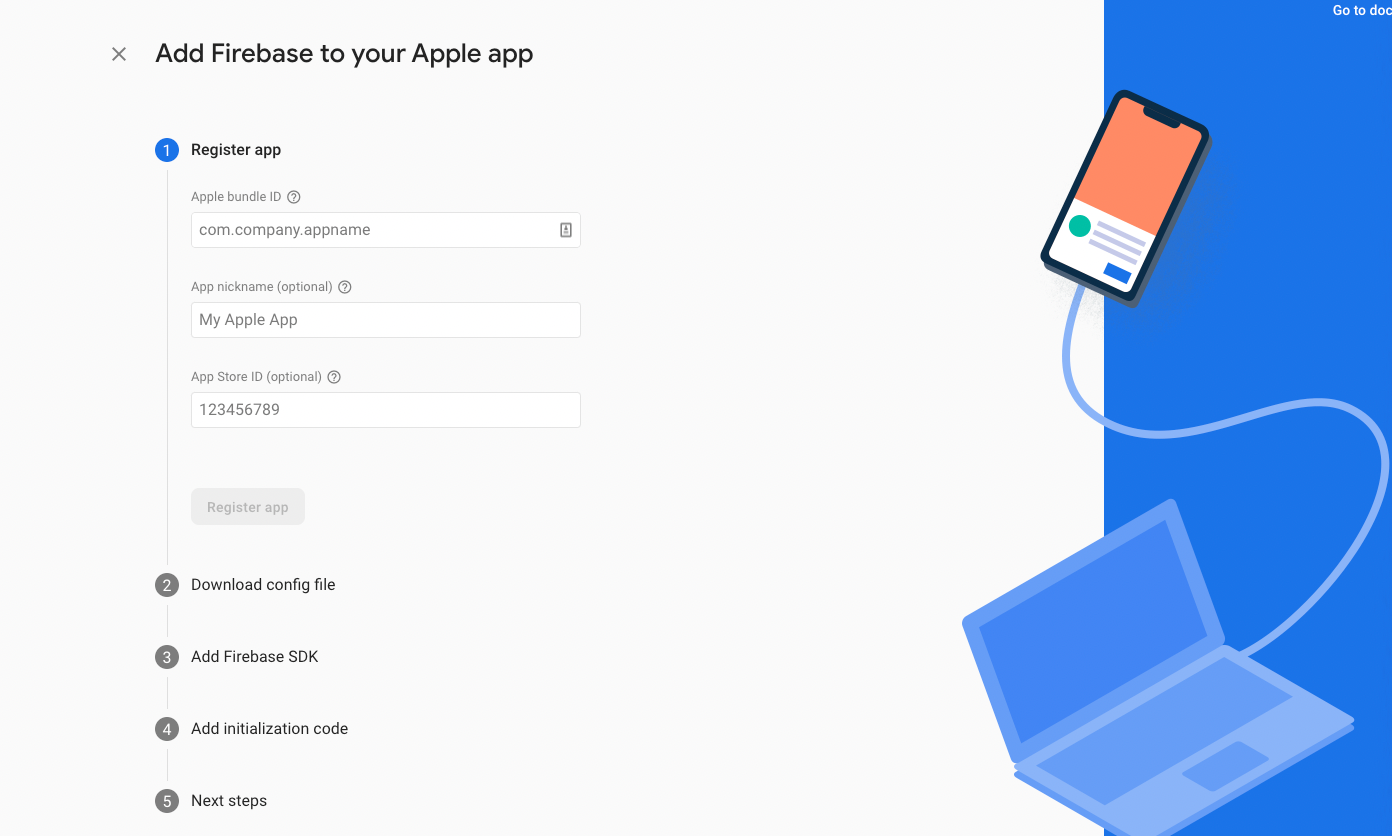Select step 3 circle icon

click(167, 657)
